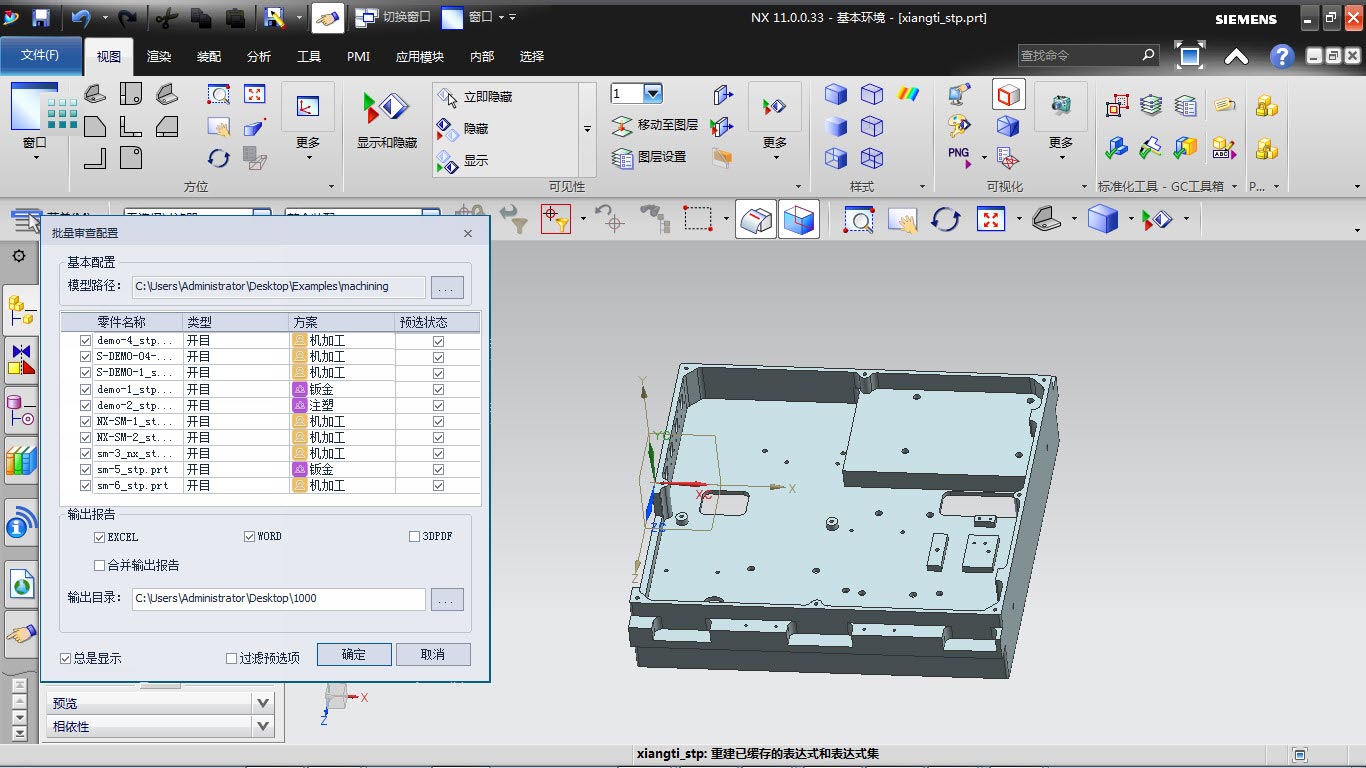
Task: Click the Cancel button in dialog
Action: 432,654
